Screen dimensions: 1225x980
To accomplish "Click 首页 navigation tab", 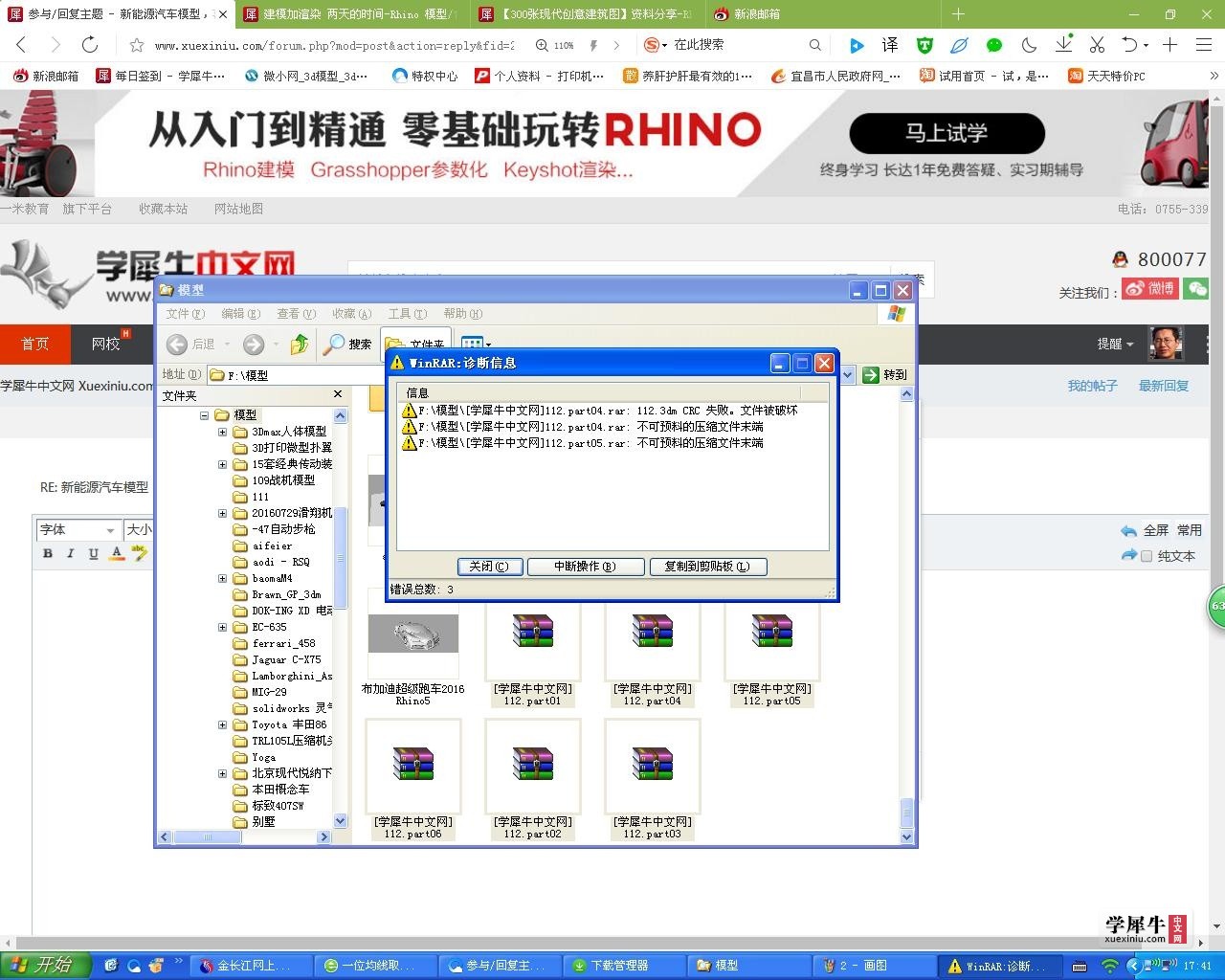I will pyautogui.click(x=35, y=345).
